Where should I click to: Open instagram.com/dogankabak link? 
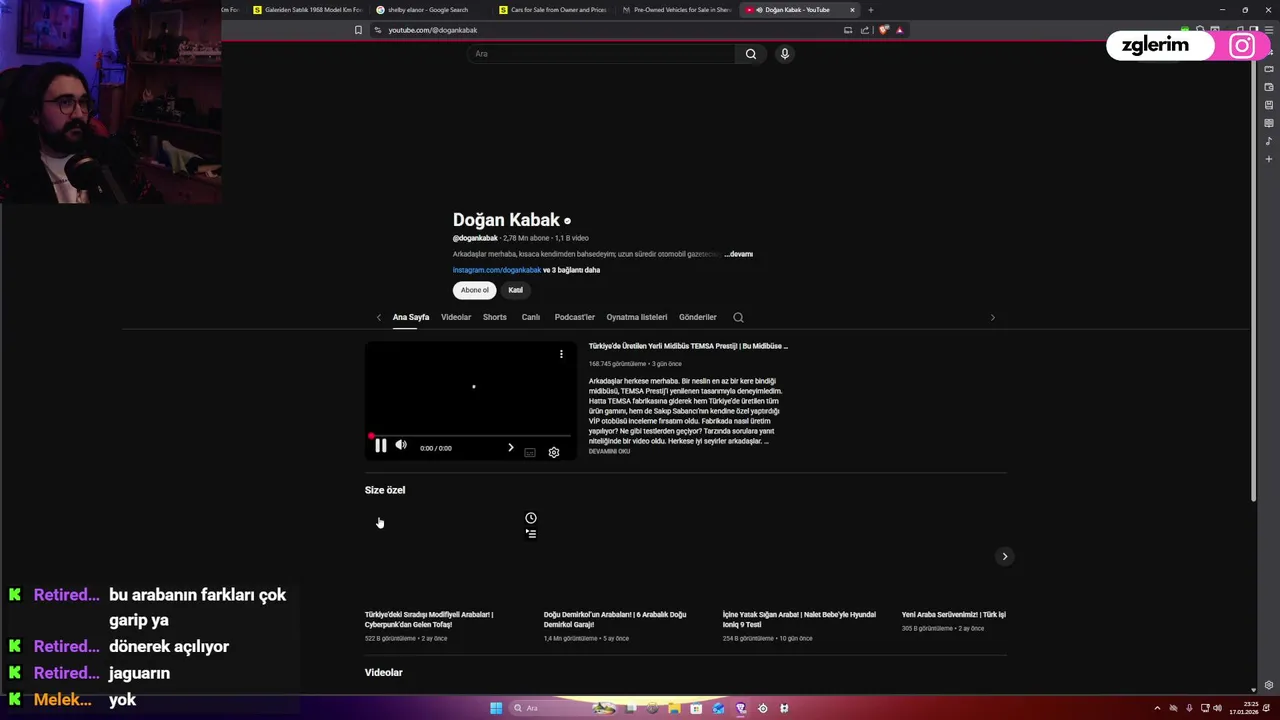tap(497, 270)
